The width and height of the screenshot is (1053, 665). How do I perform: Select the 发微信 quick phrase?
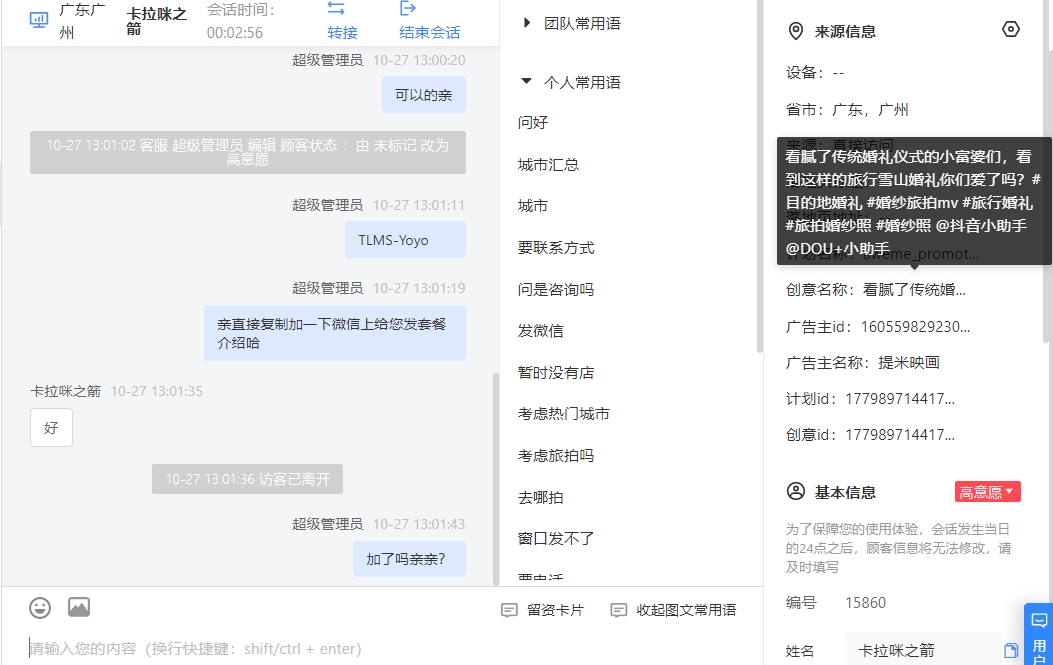point(541,330)
